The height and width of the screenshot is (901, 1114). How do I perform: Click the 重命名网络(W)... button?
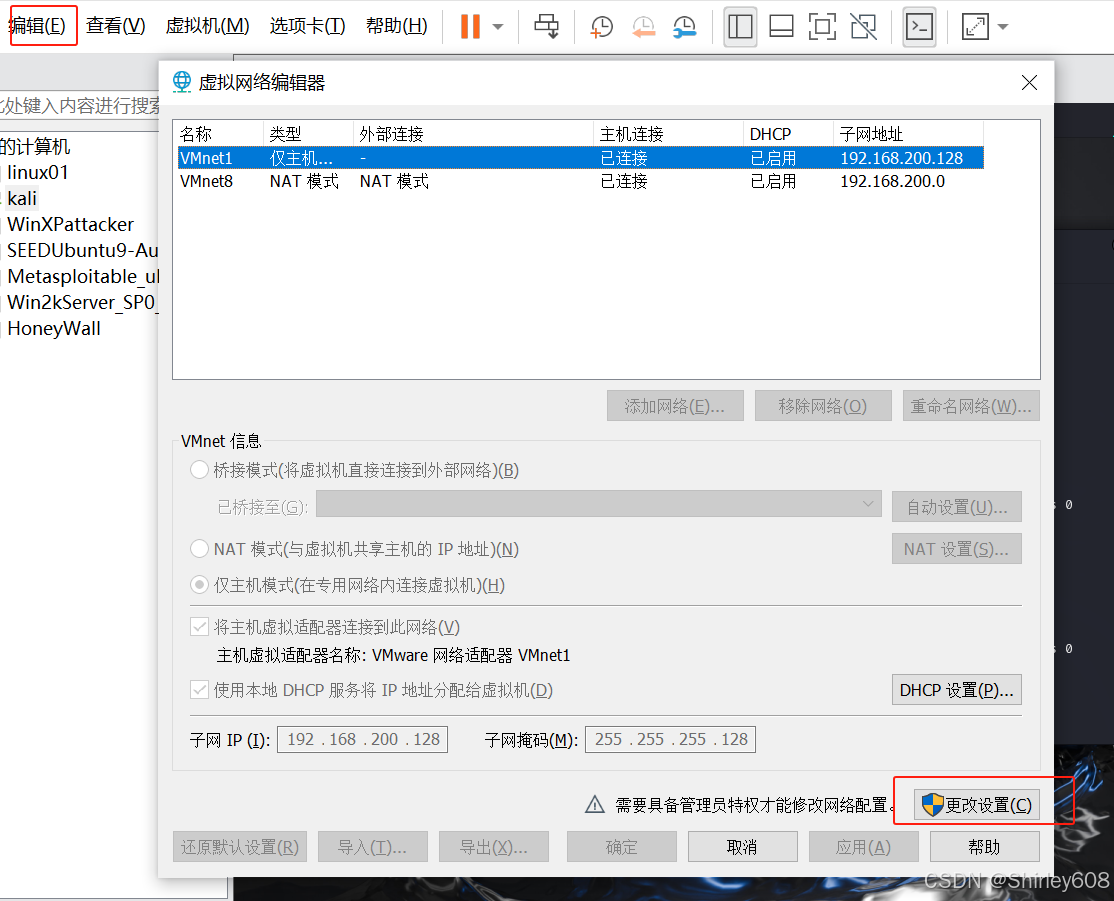[971, 406]
